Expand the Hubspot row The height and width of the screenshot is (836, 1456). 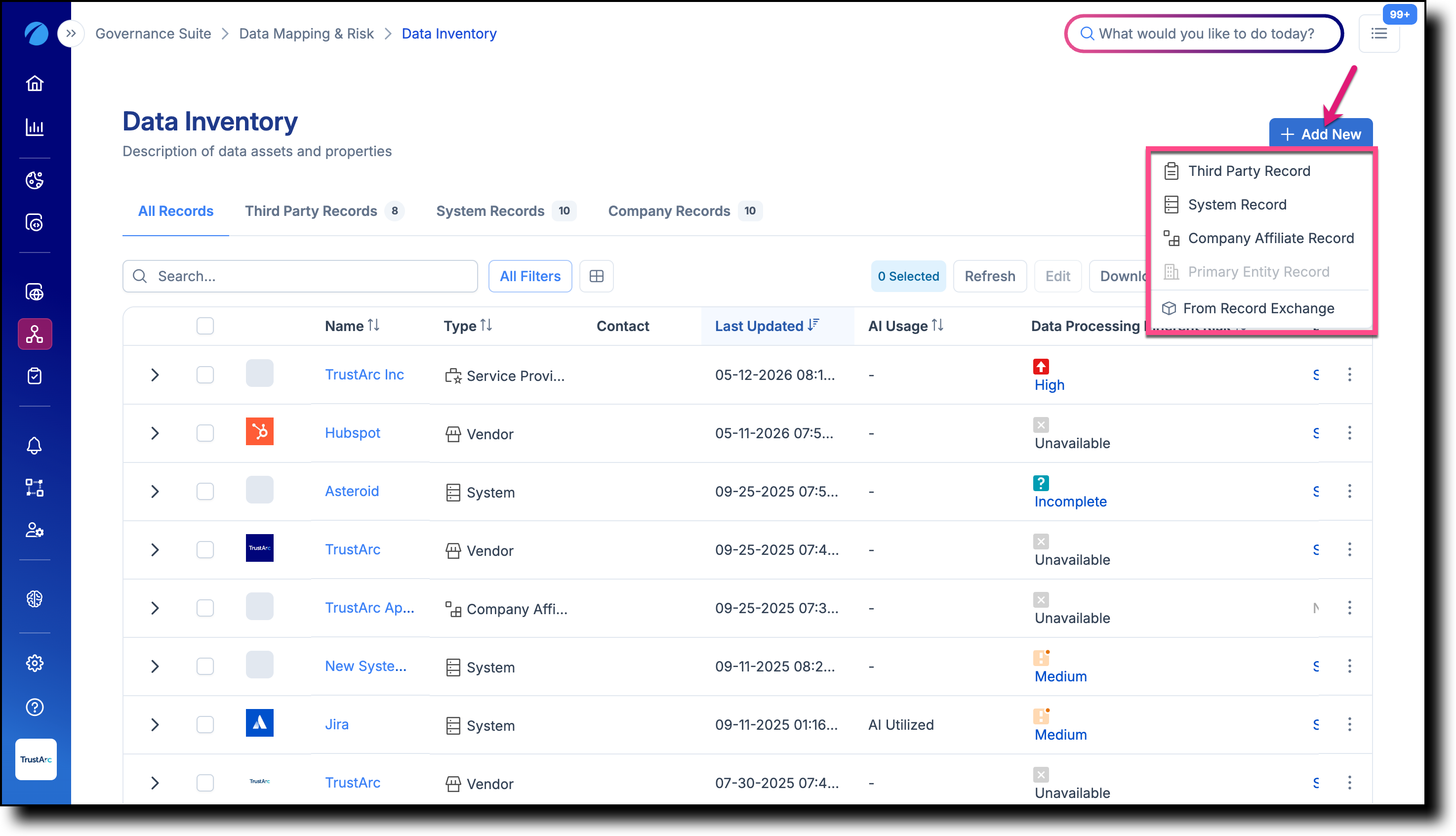coord(155,433)
